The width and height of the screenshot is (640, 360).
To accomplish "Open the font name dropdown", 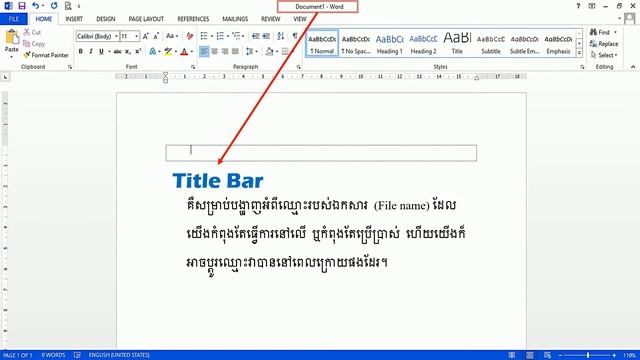I will pyautogui.click(x=116, y=36).
